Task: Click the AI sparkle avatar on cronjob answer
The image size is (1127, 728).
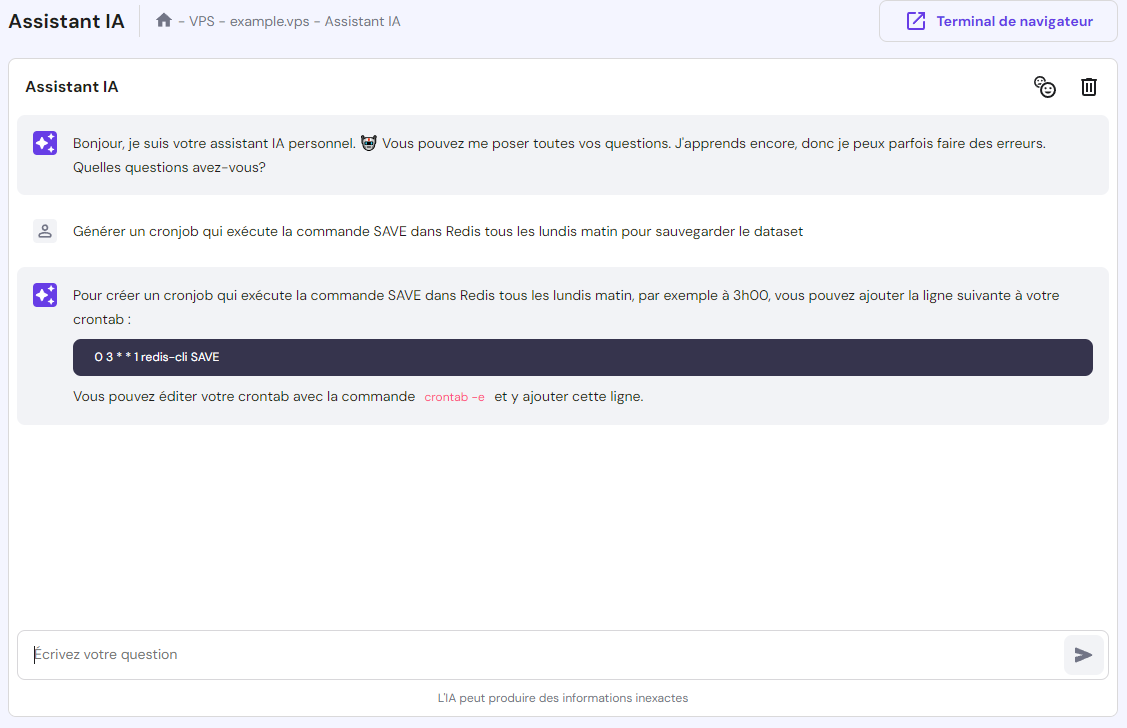Action: coord(44,295)
